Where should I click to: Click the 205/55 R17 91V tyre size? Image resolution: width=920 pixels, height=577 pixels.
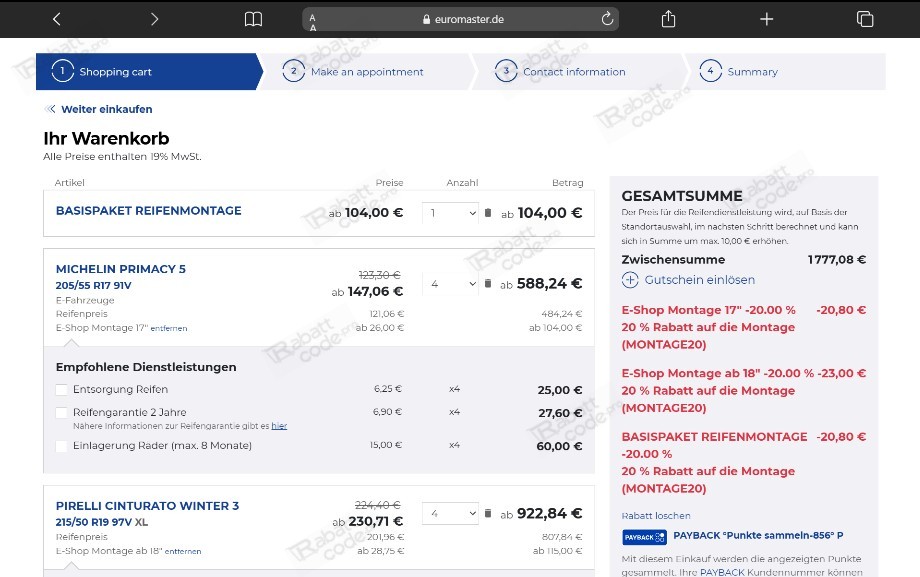[x=93, y=285]
